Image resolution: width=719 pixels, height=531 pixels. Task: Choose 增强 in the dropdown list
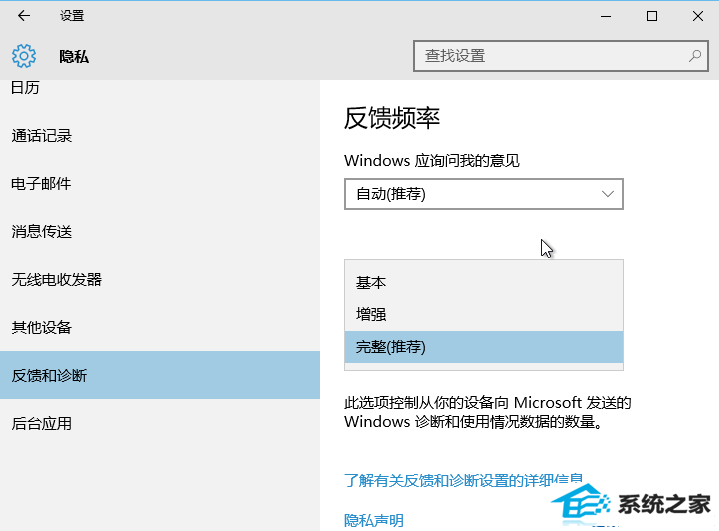484,315
